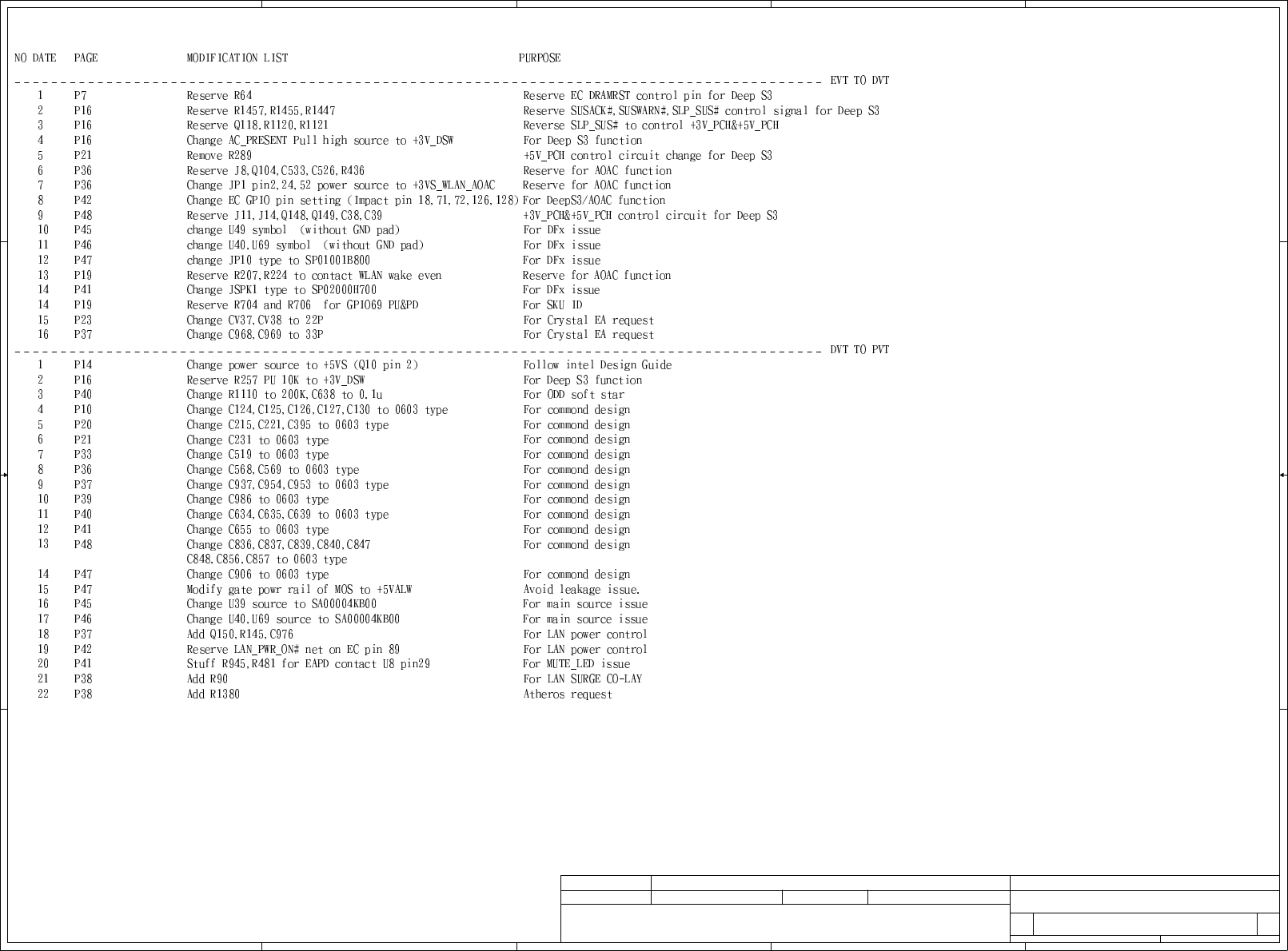Screen dimensions: 1288x951
Task: Click the PURPOSE column header
Action: tap(540, 58)
